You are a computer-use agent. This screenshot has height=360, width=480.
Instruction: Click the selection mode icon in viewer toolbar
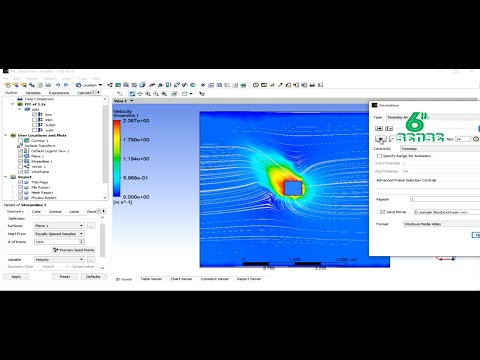120,94
